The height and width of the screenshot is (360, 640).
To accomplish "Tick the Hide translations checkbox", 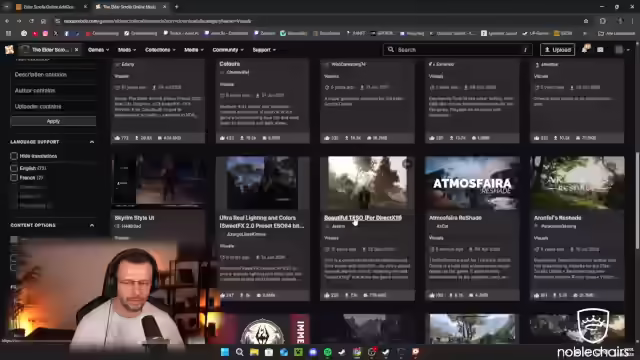I will [14, 156].
